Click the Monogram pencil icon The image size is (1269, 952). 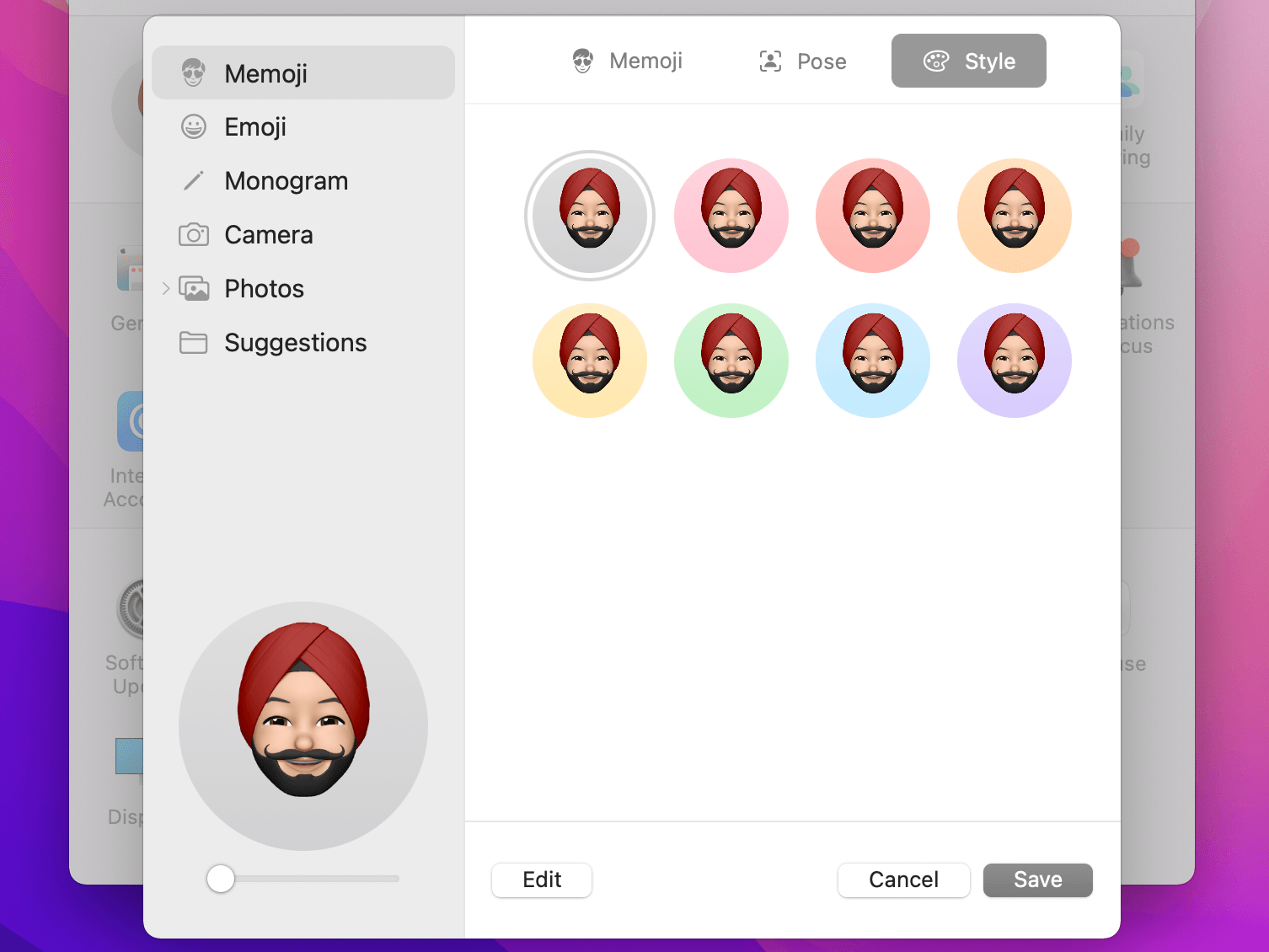pyautogui.click(x=195, y=180)
